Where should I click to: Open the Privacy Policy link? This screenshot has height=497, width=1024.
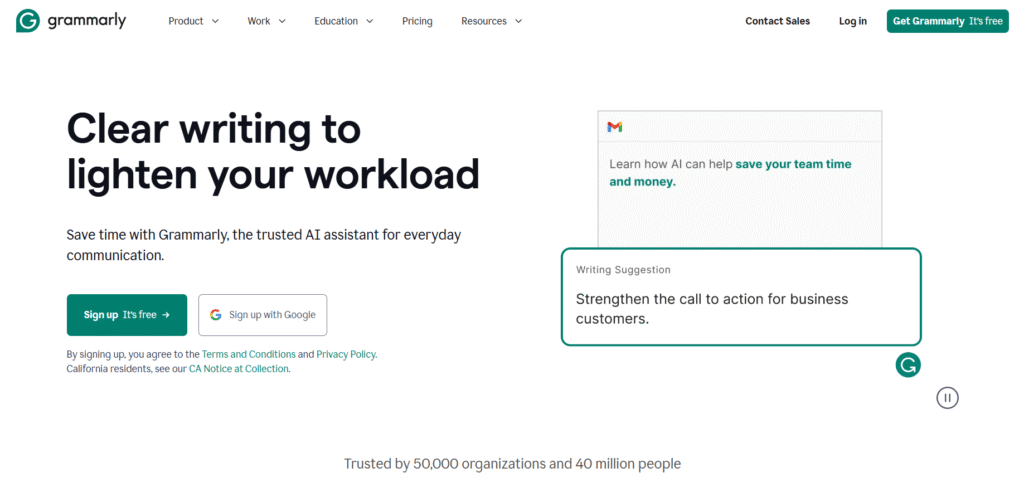[x=346, y=354]
